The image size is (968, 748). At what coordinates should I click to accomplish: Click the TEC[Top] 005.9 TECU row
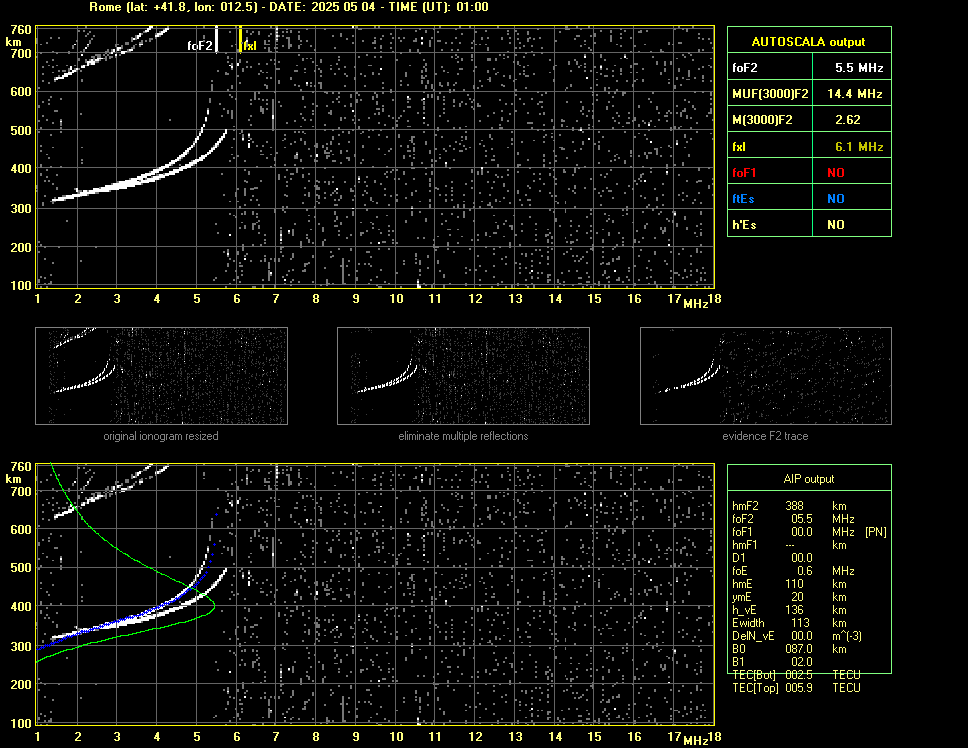[796, 688]
